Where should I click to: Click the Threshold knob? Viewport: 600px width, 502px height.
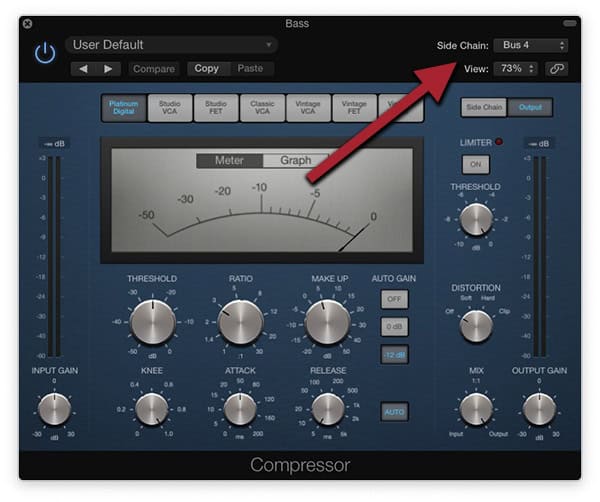click(152, 322)
